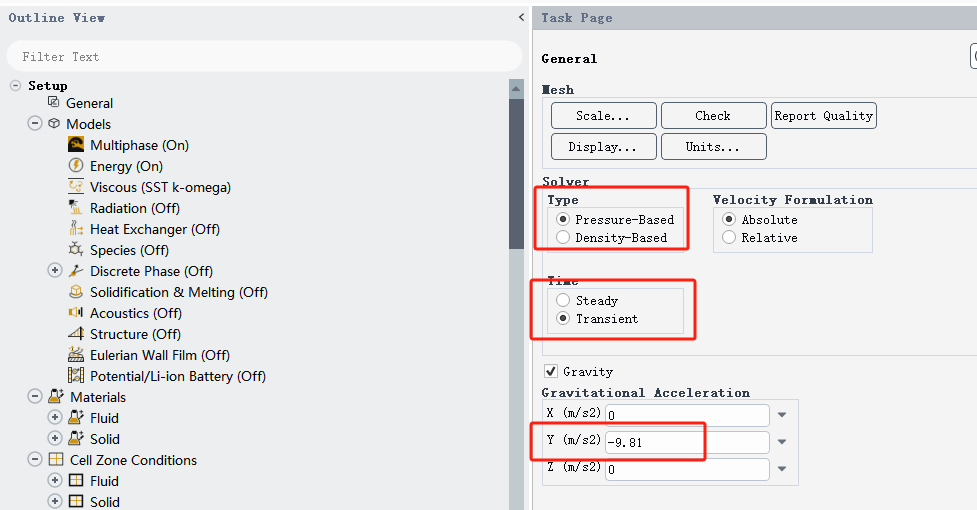Click the Potential/Li-ion Battery icon
The height and width of the screenshot is (510, 977).
(75, 376)
